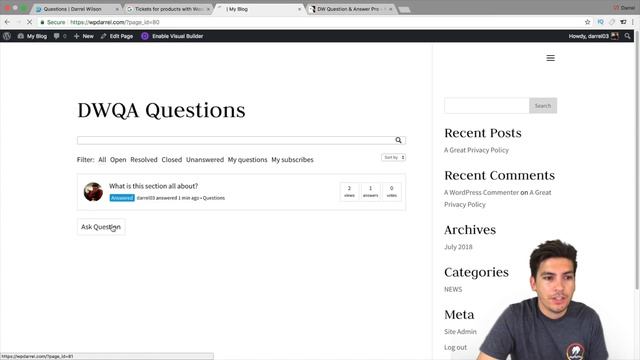Bookmark page with the star icon

[587, 22]
